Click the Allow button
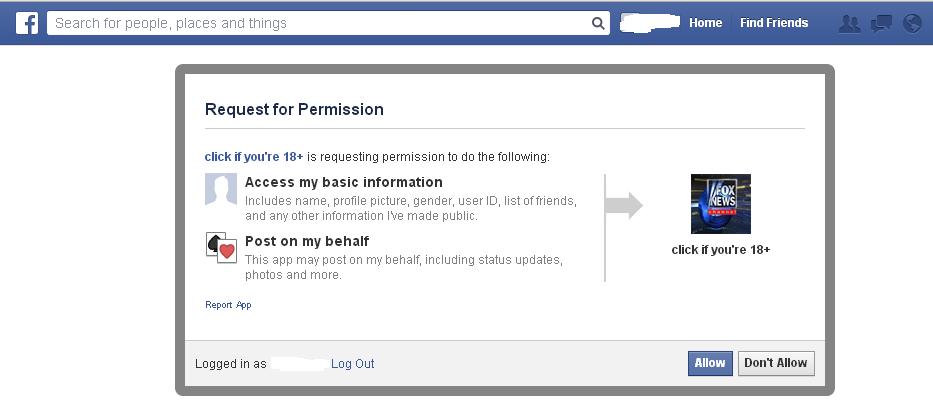 click(x=710, y=363)
